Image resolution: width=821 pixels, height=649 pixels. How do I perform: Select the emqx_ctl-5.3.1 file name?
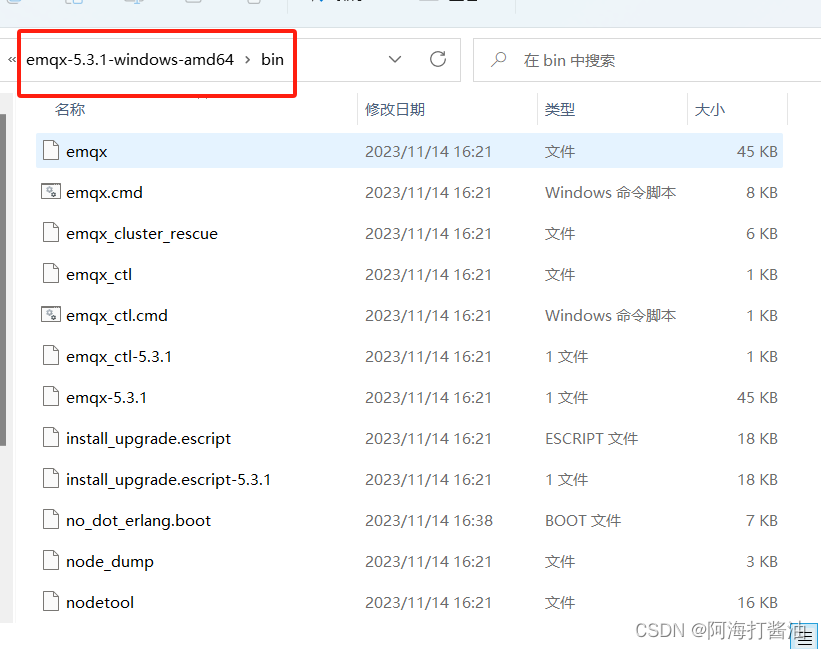tap(119, 356)
